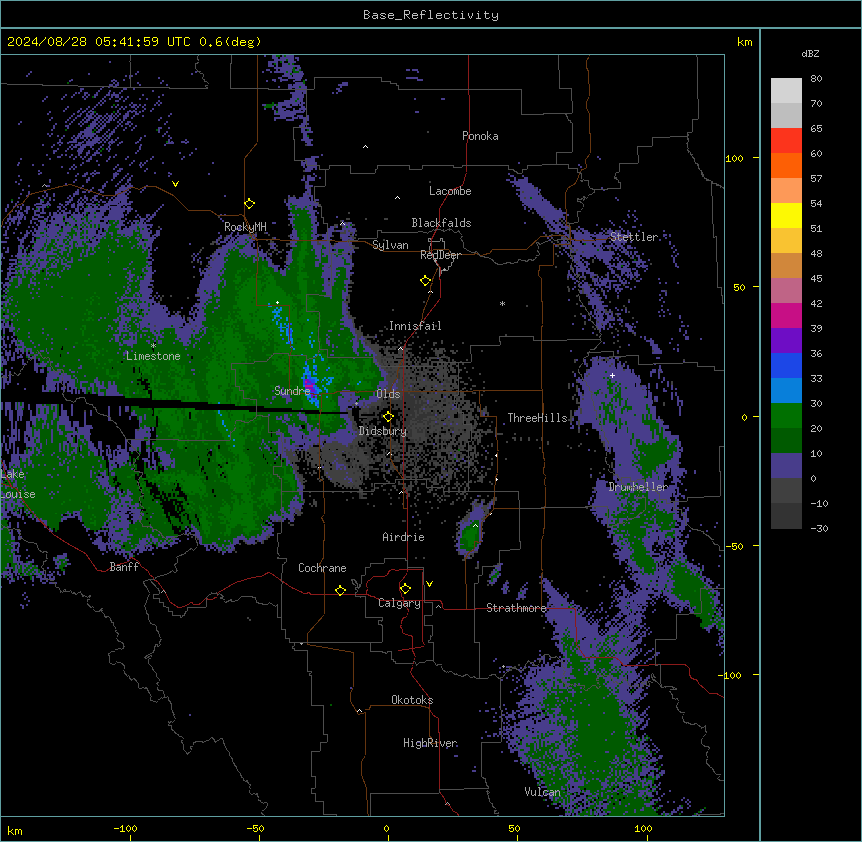Select the Drumheller label
Image resolution: width=862 pixels, height=842 pixels.
638,487
